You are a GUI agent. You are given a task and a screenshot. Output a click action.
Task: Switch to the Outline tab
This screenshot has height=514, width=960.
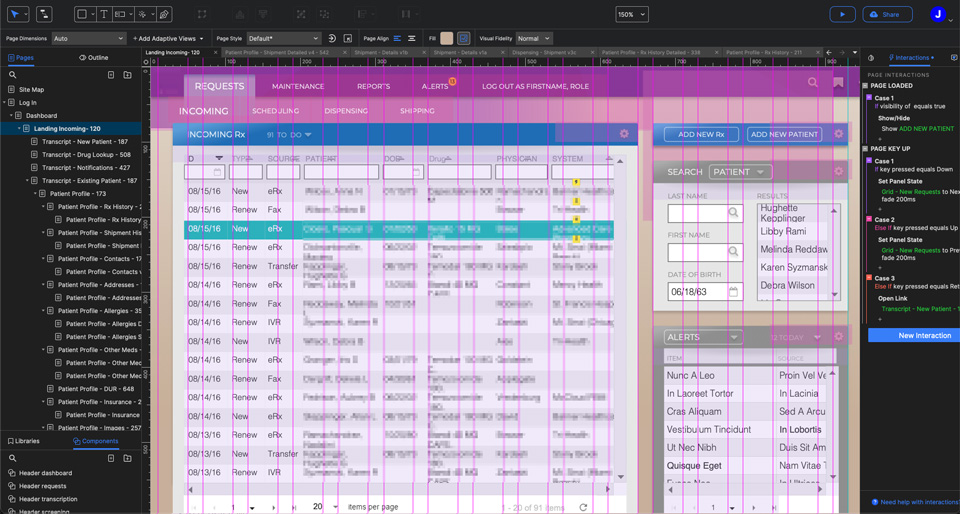(94, 58)
